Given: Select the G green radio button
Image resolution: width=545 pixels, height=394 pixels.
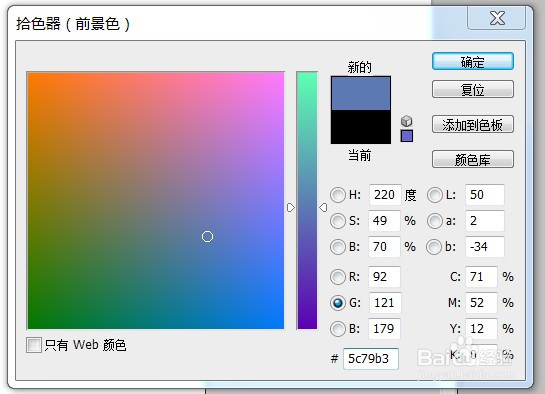Looking at the screenshot, I should [337, 303].
